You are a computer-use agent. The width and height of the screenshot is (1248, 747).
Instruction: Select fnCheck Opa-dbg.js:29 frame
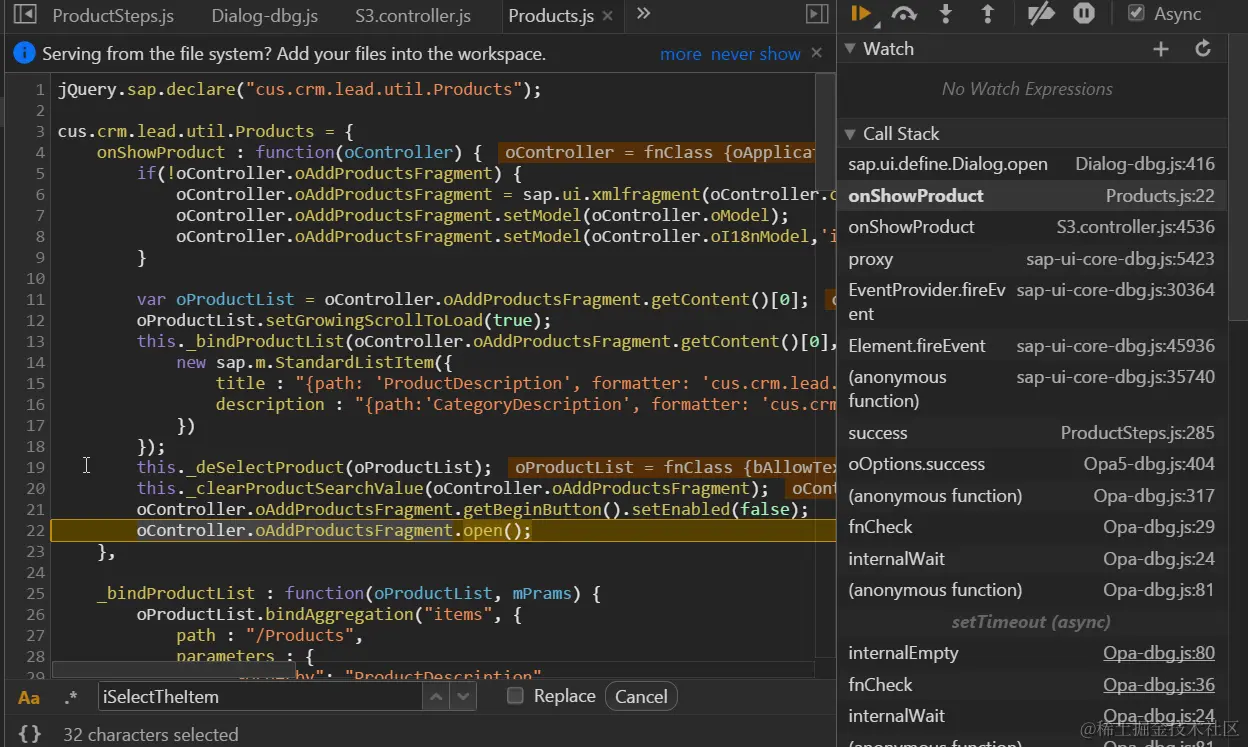pos(1032,527)
